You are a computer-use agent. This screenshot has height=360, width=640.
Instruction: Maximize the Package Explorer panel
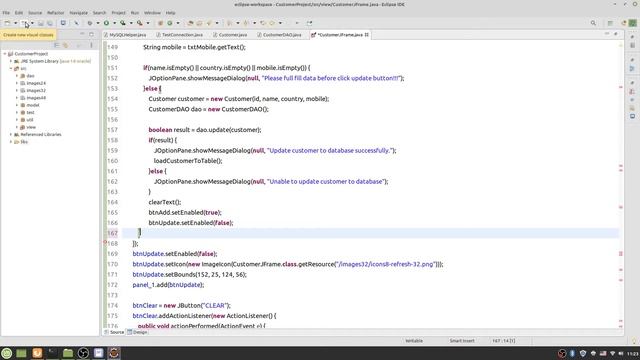pos(91,34)
